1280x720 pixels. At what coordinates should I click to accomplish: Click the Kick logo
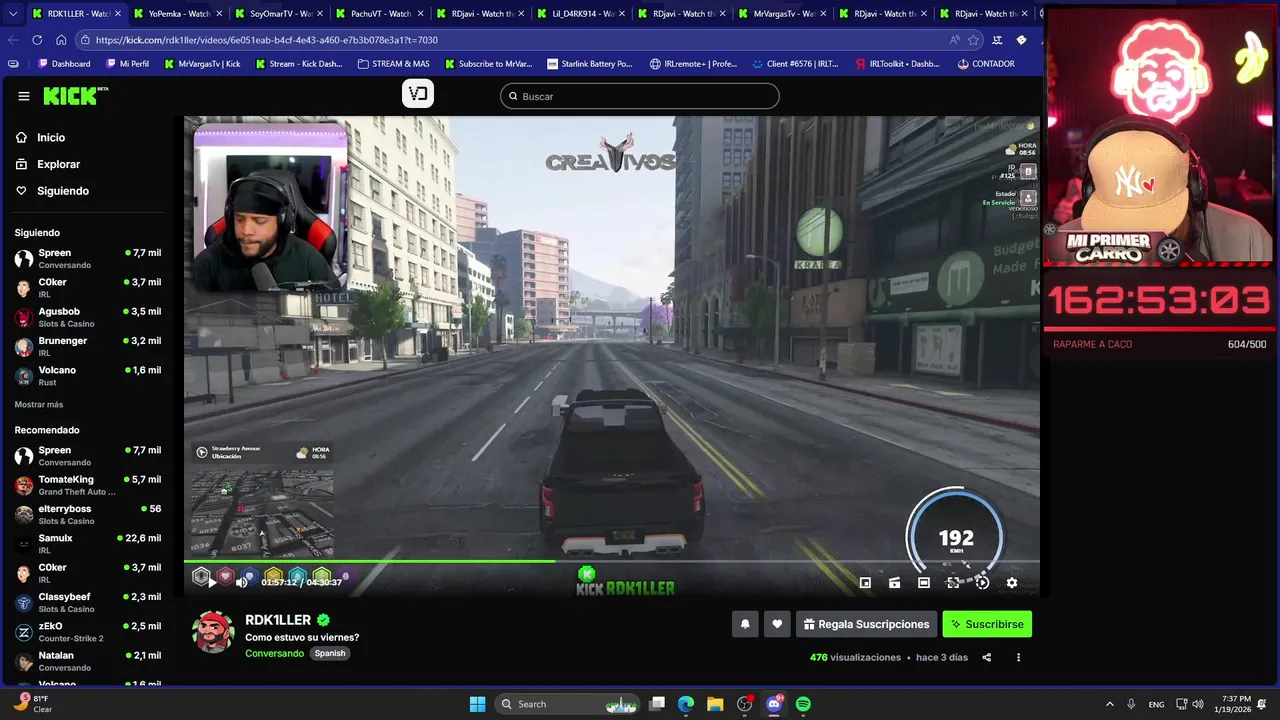coord(76,96)
